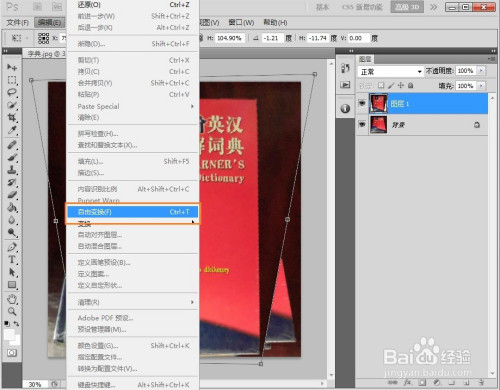This screenshot has width=500, height=390.
Task: Choose 键盘快捷键... menu entry
Action: point(133,385)
